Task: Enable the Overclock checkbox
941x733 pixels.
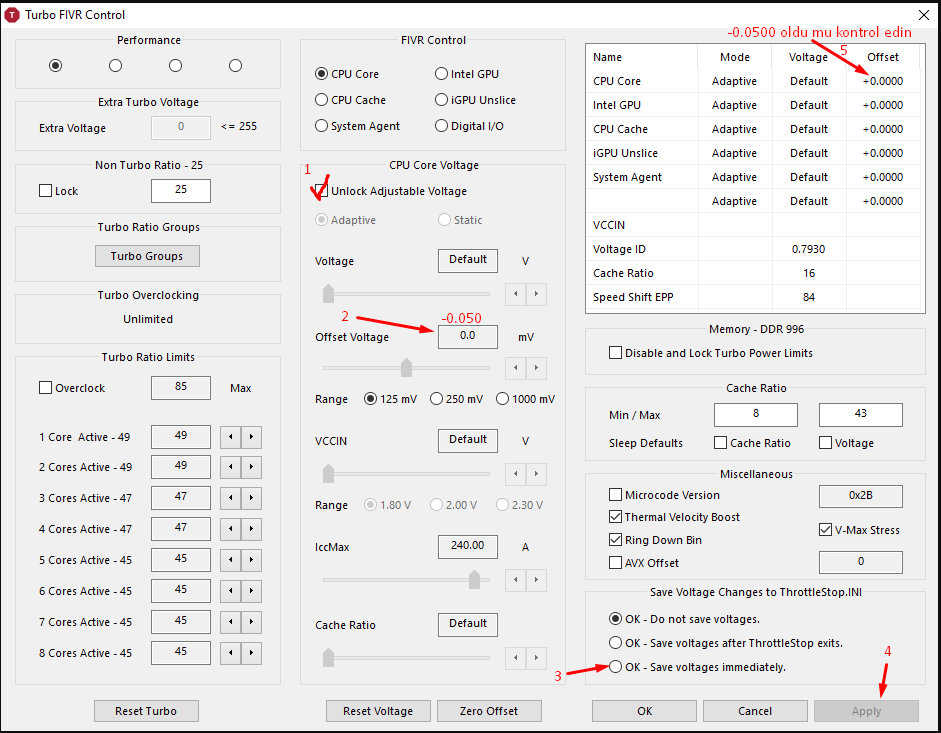Action: [x=45, y=388]
